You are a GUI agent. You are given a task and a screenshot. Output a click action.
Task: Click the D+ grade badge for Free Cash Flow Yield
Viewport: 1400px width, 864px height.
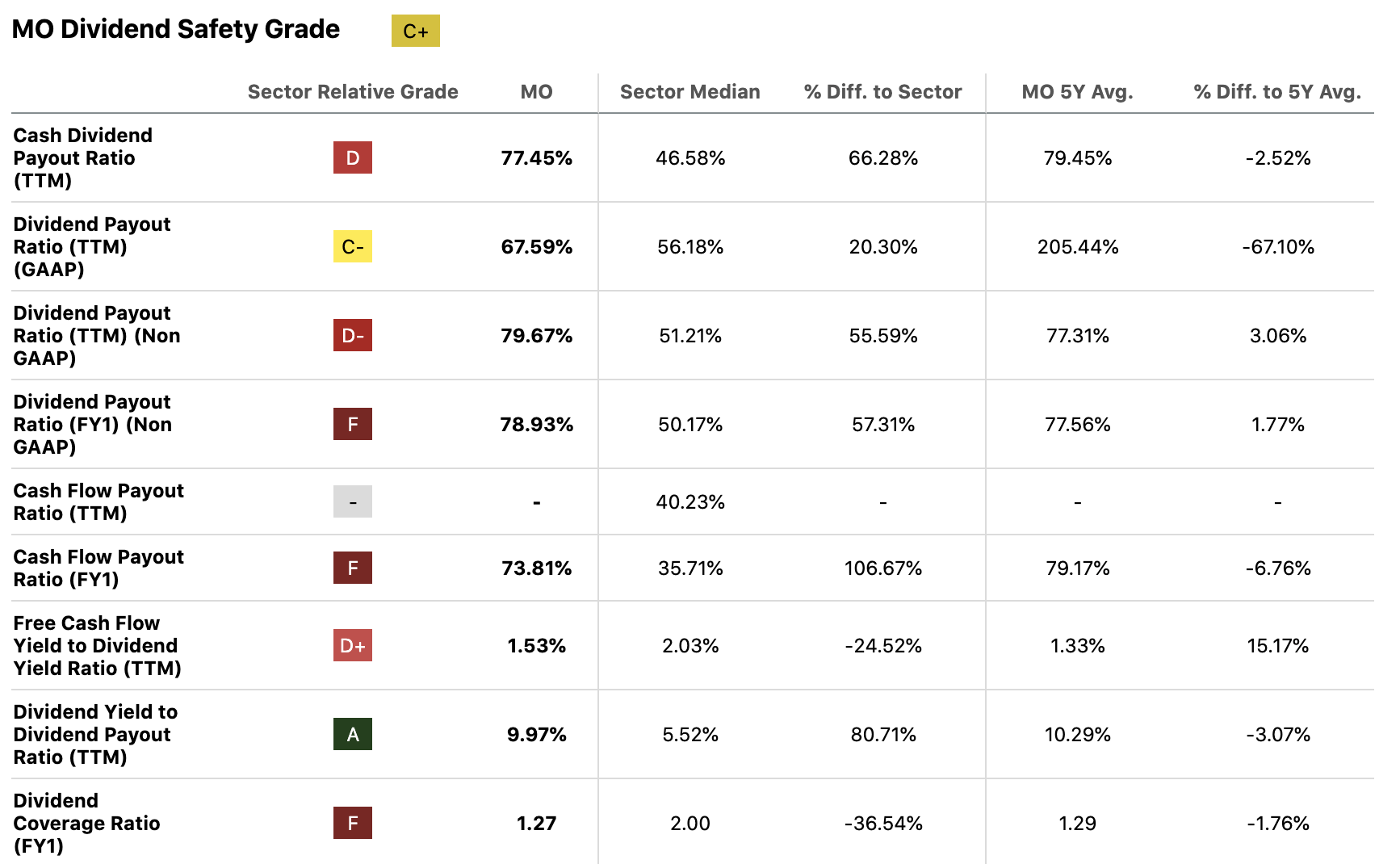point(352,645)
